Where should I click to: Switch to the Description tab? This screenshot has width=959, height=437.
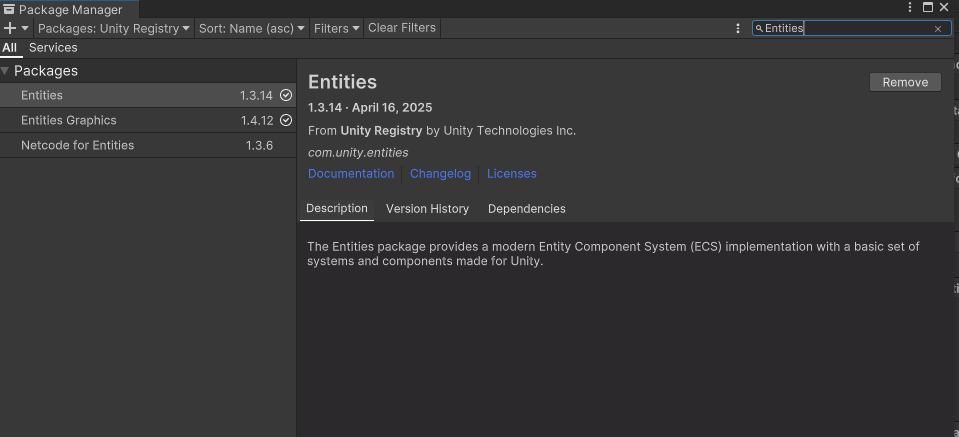[337, 208]
